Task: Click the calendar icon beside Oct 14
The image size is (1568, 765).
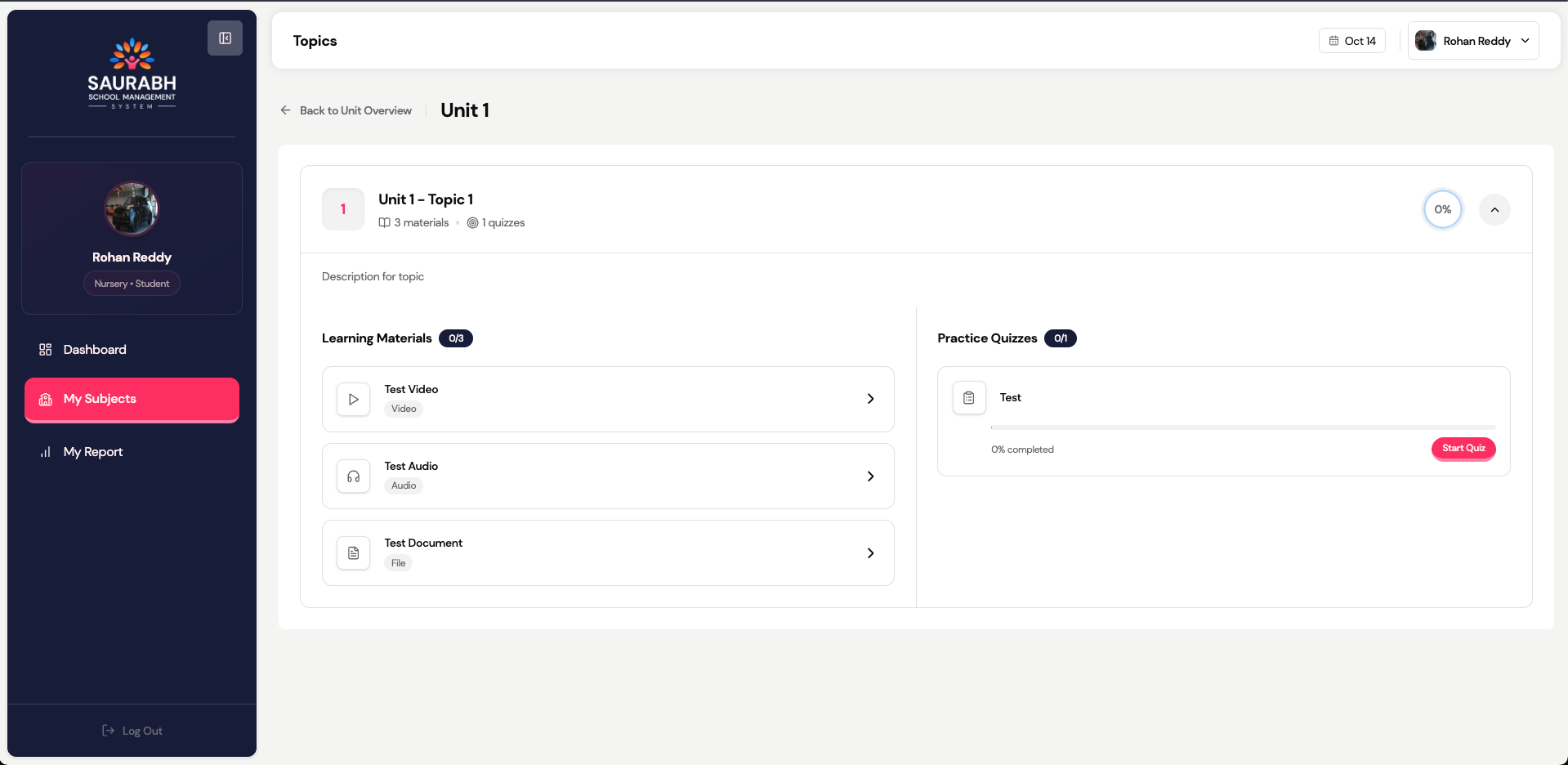Action: 1333,41
